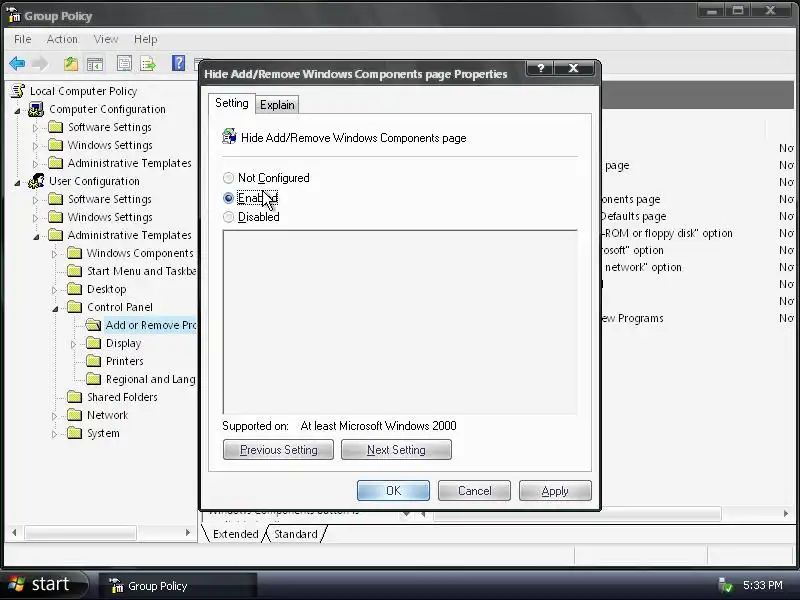
Task: Click the tree pane horizontal scrollbar thumb
Action: (x=81, y=533)
